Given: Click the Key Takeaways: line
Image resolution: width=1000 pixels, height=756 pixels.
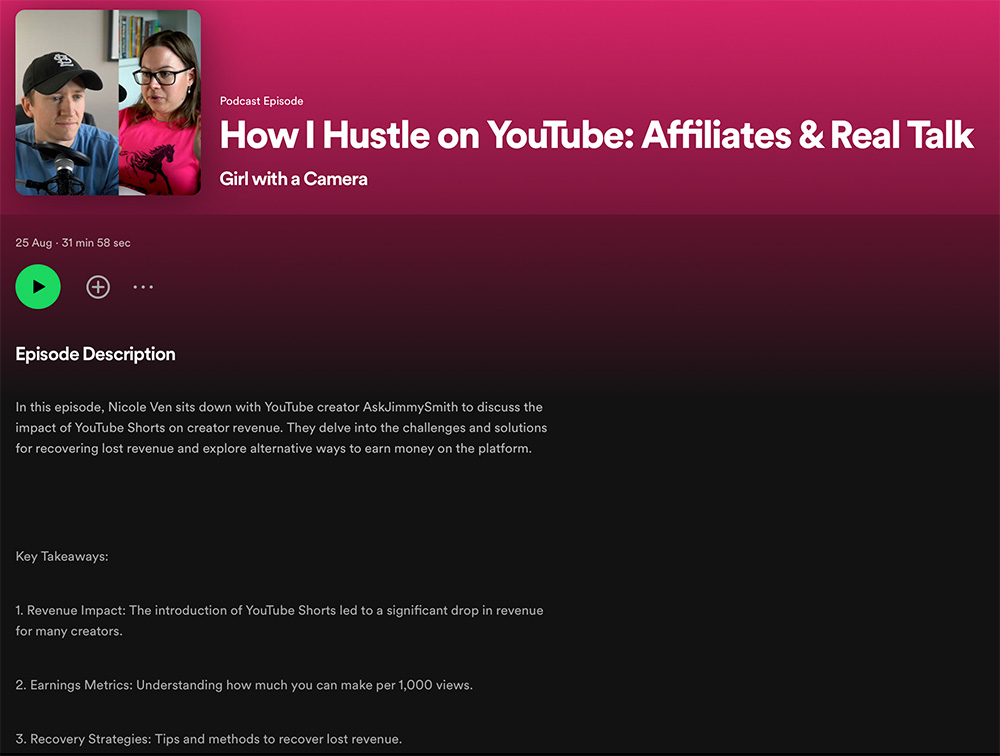Looking at the screenshot, I should coord(62,556).
